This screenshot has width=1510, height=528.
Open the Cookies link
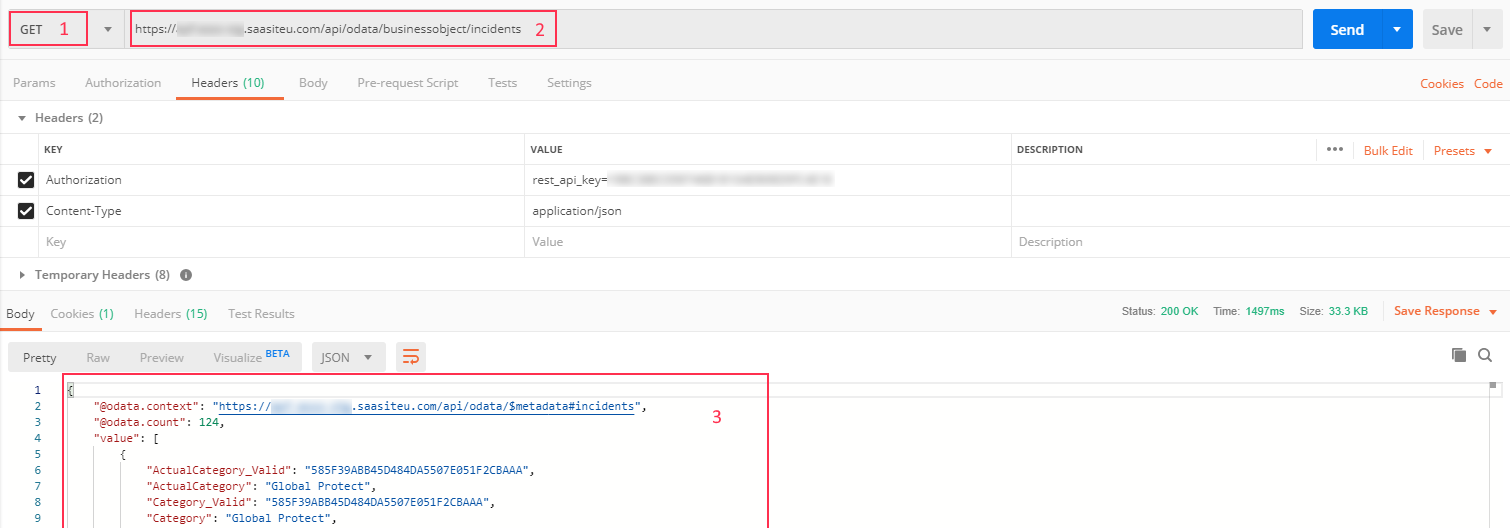click(1441, 84)
